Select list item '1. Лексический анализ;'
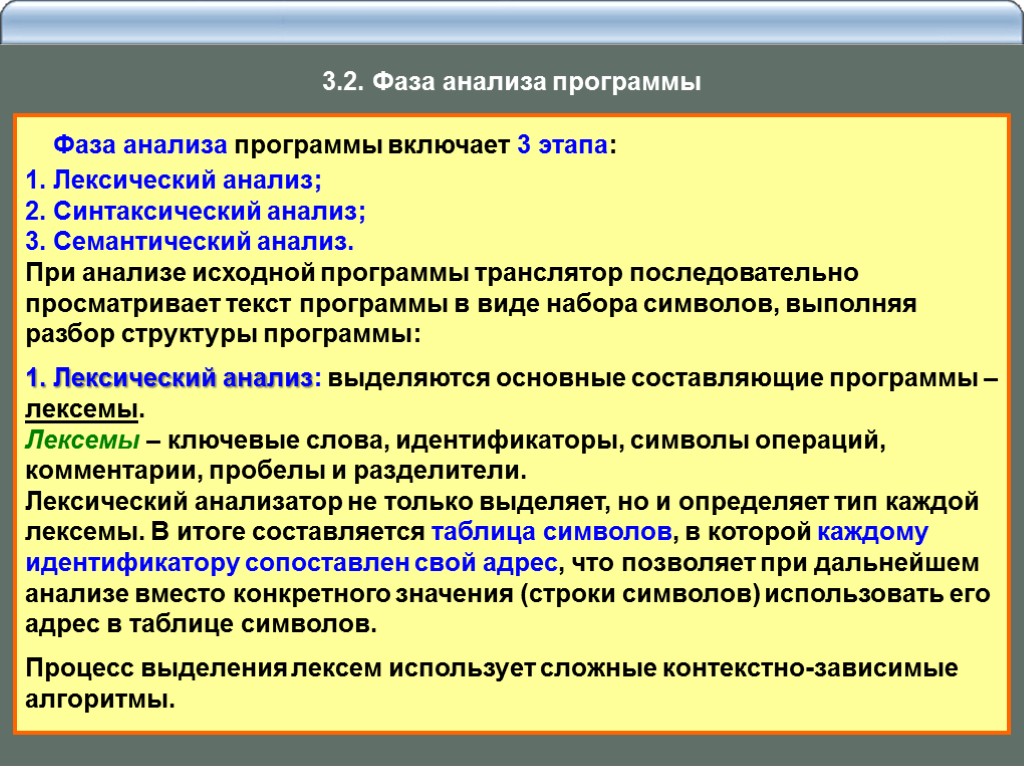The width and height of the screenshot is (1024, 768). click(x=174, y=180)
